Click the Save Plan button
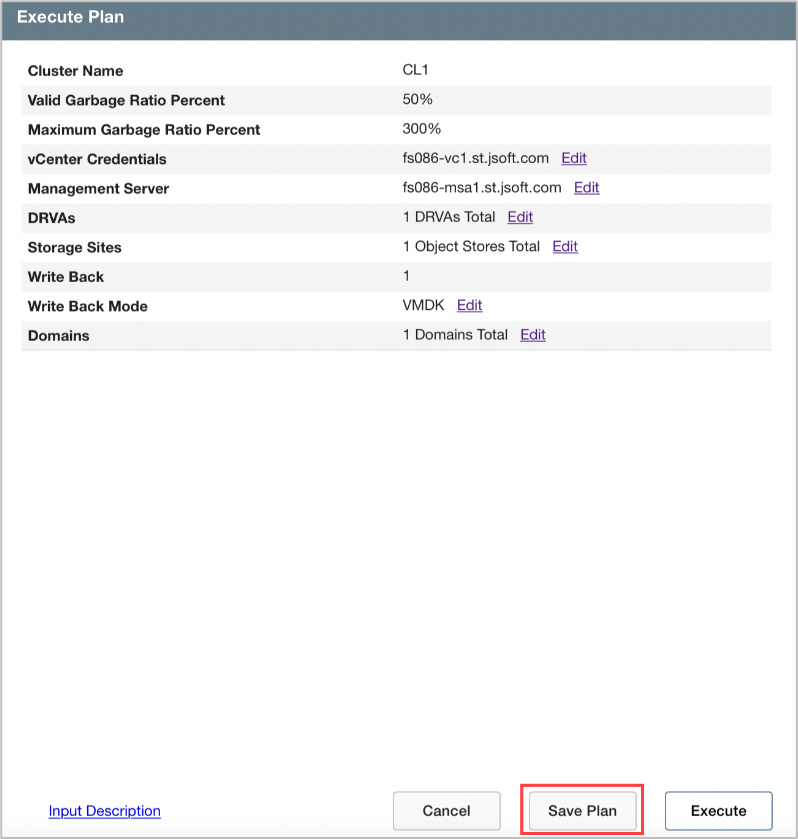Image resolution: width=798 pixels, height=839 pixels. click(x=582, y=811)
